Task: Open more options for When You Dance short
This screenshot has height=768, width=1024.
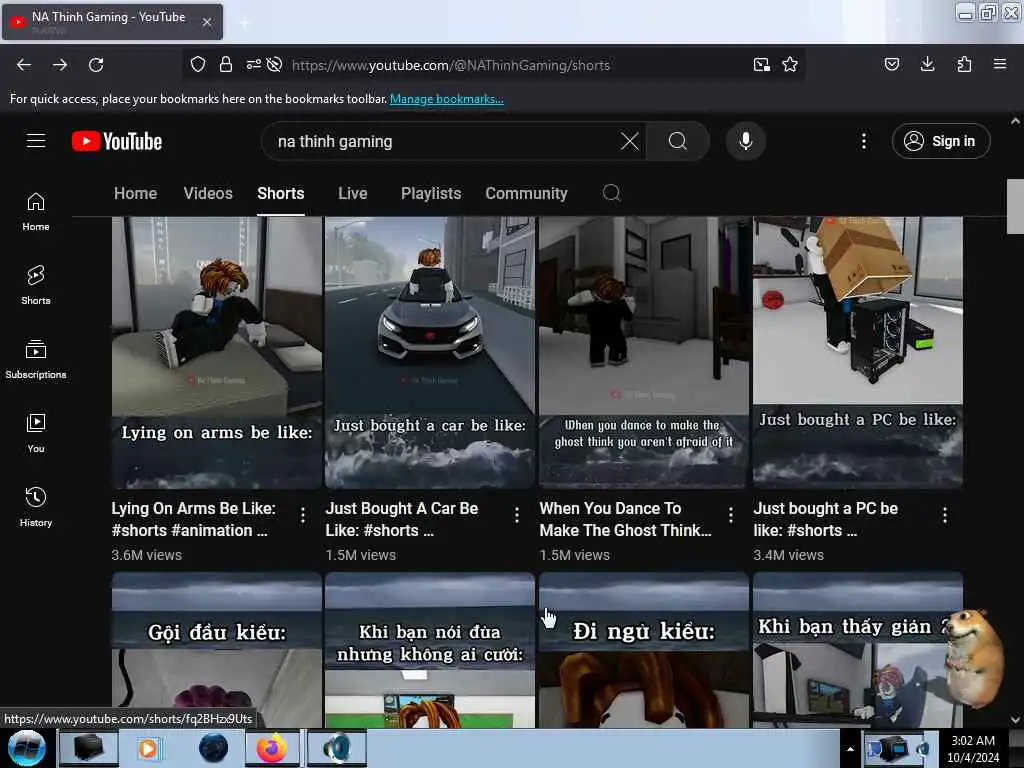Action: [x=731, y=515]
